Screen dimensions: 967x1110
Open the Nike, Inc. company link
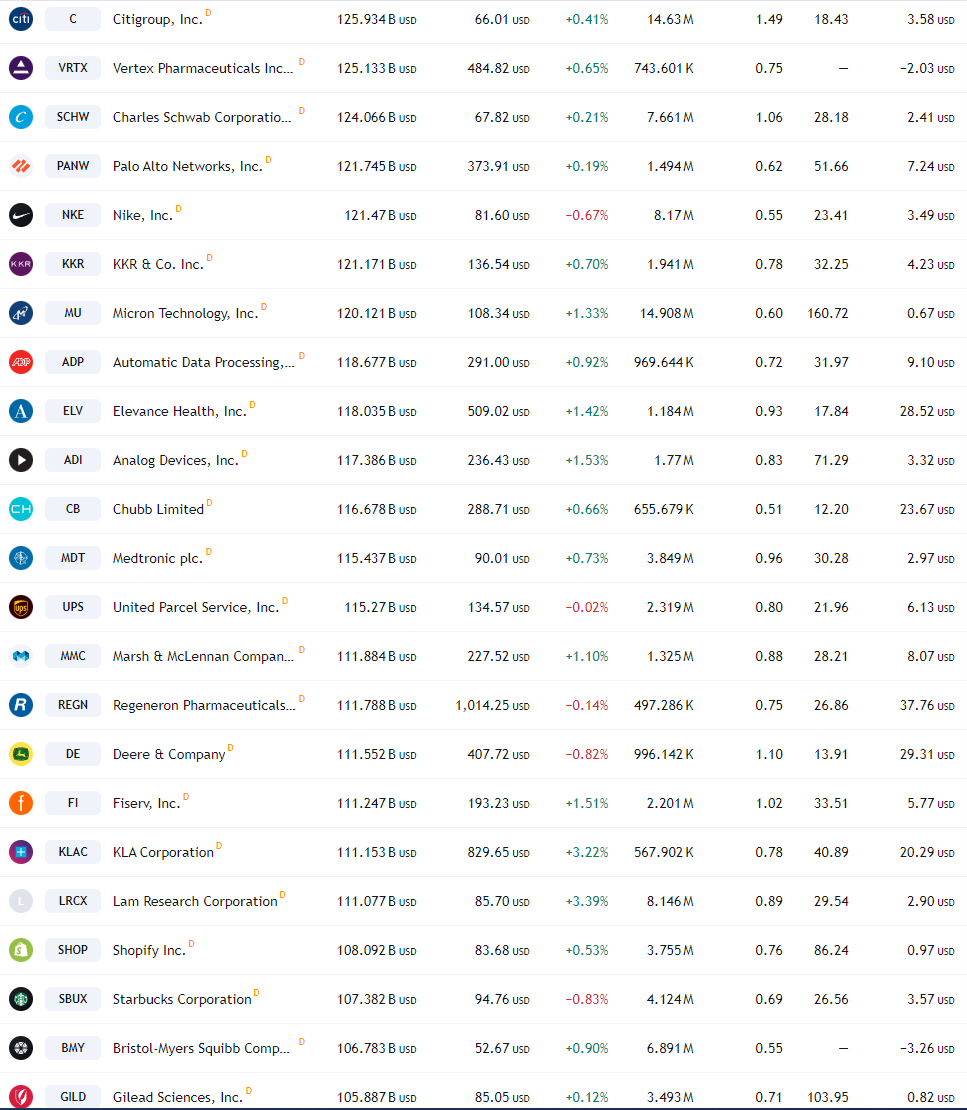coord(142,215)
